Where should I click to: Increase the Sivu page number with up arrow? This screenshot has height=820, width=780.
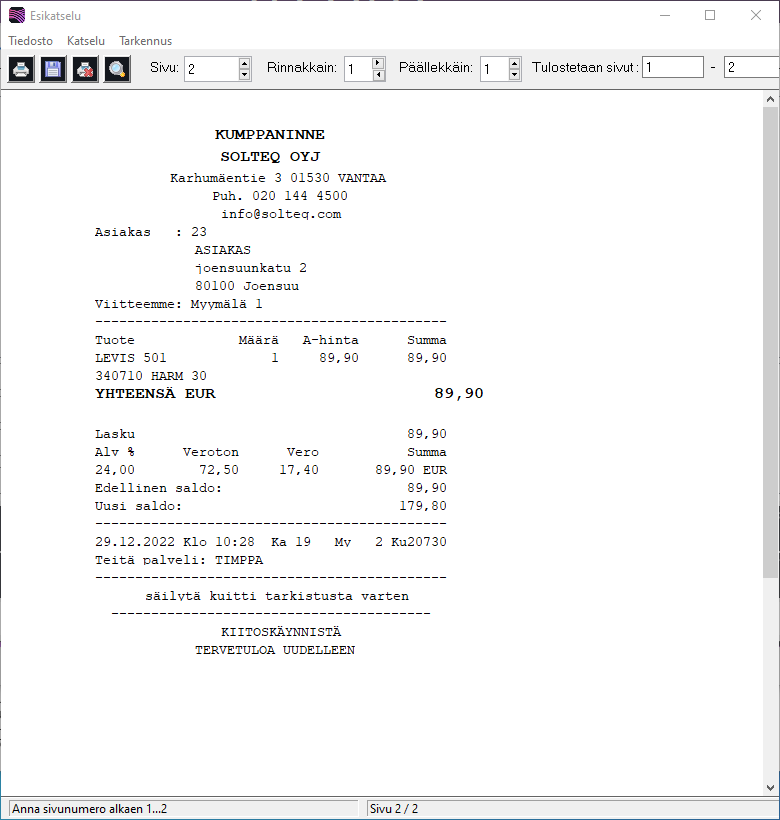pos(244,63)
